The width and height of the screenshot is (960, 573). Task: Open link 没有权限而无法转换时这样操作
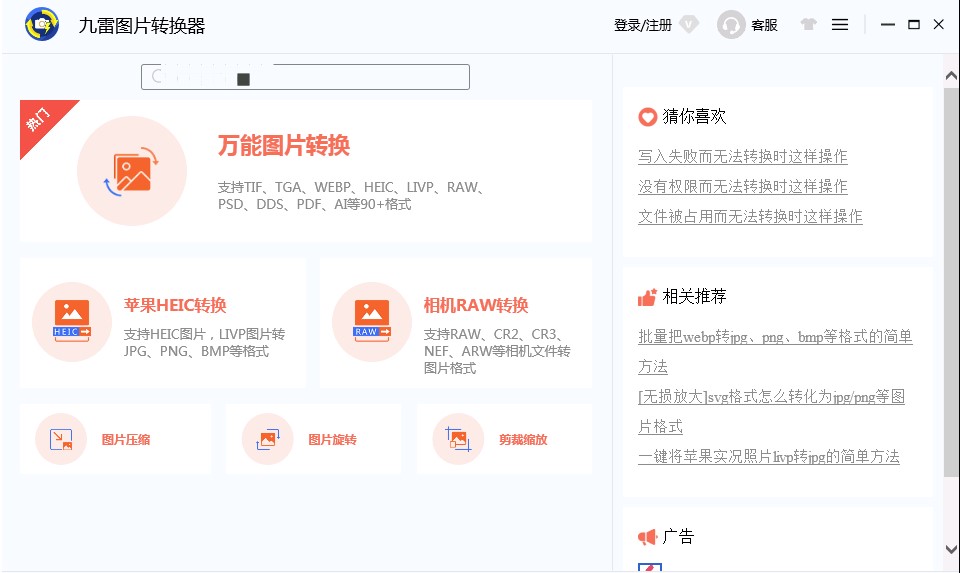(743, 186)
